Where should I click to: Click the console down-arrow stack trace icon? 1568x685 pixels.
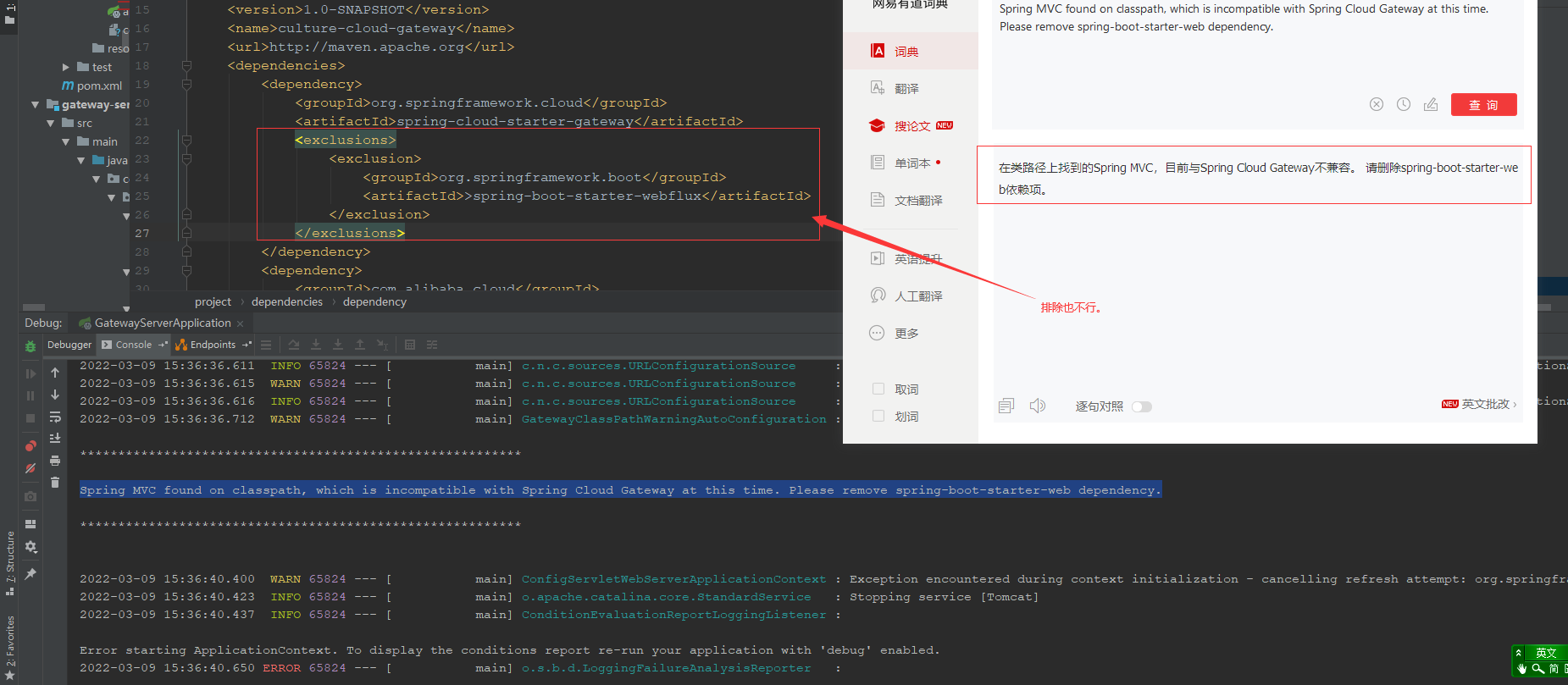pos(55,395)
